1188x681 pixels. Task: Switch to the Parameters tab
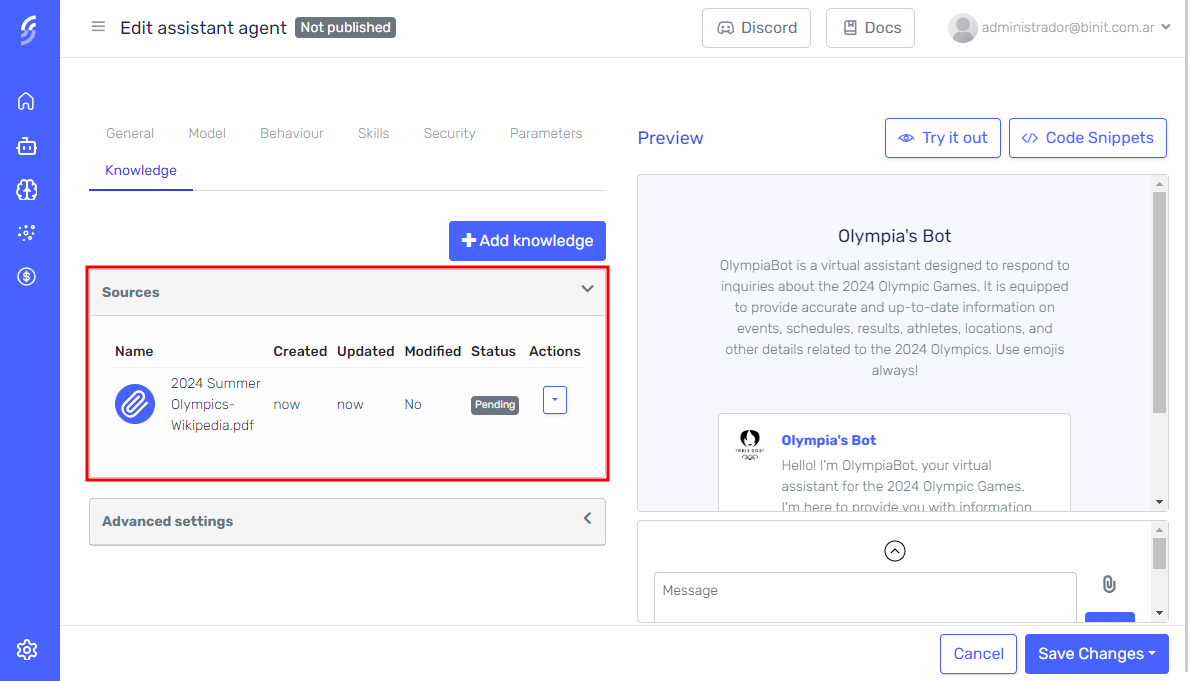[x=546, y=133]
